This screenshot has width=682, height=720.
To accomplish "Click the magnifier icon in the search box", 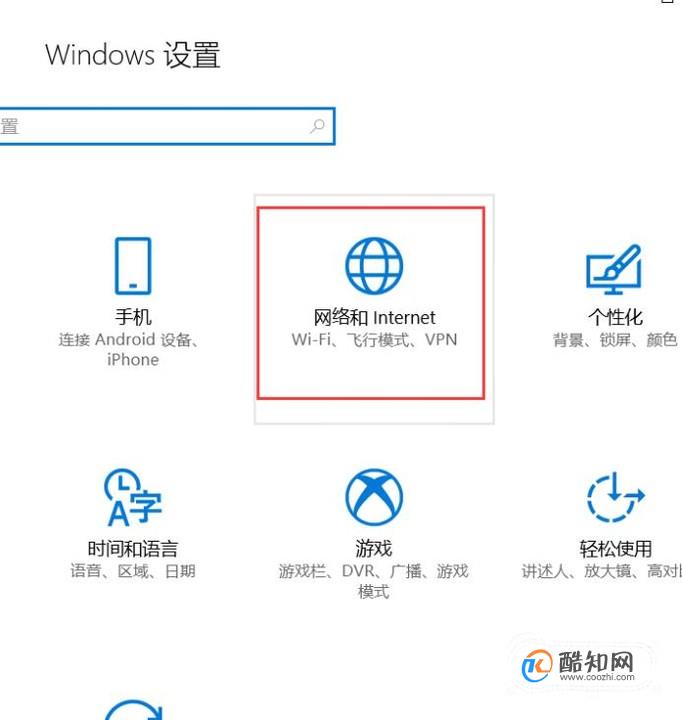I will coord(317,126).
